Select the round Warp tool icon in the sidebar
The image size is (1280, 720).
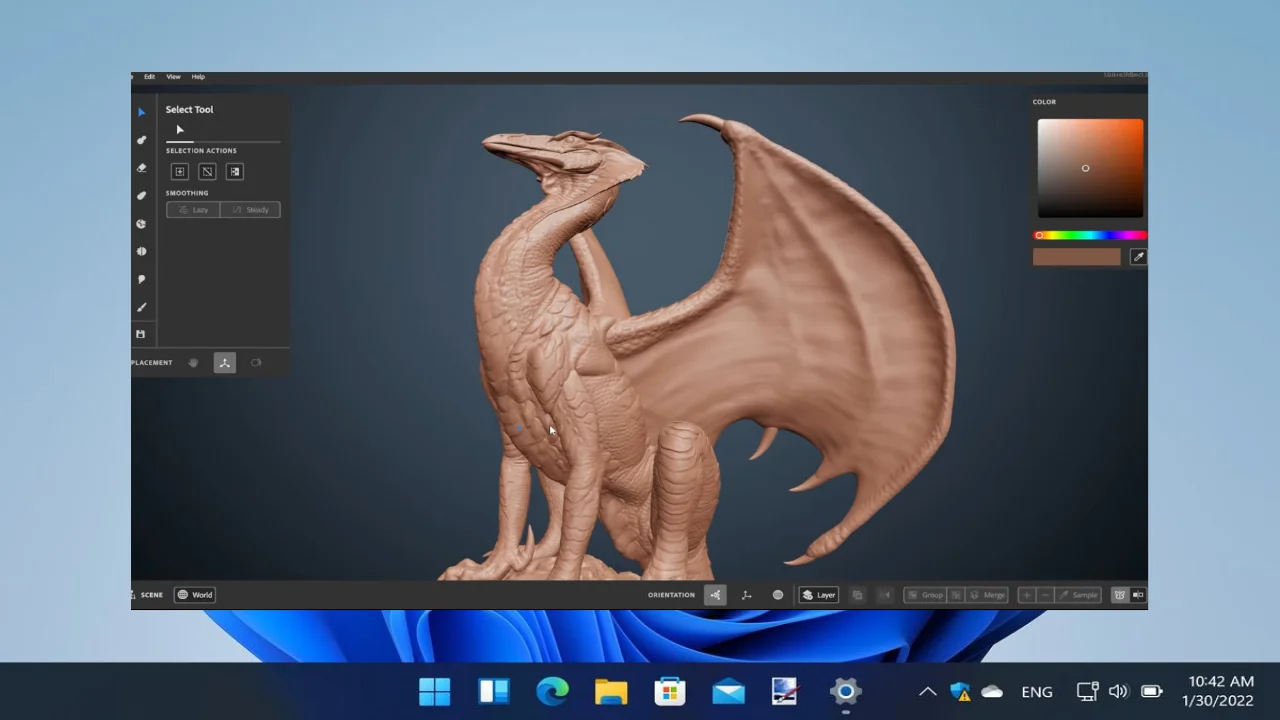point(141,224)
